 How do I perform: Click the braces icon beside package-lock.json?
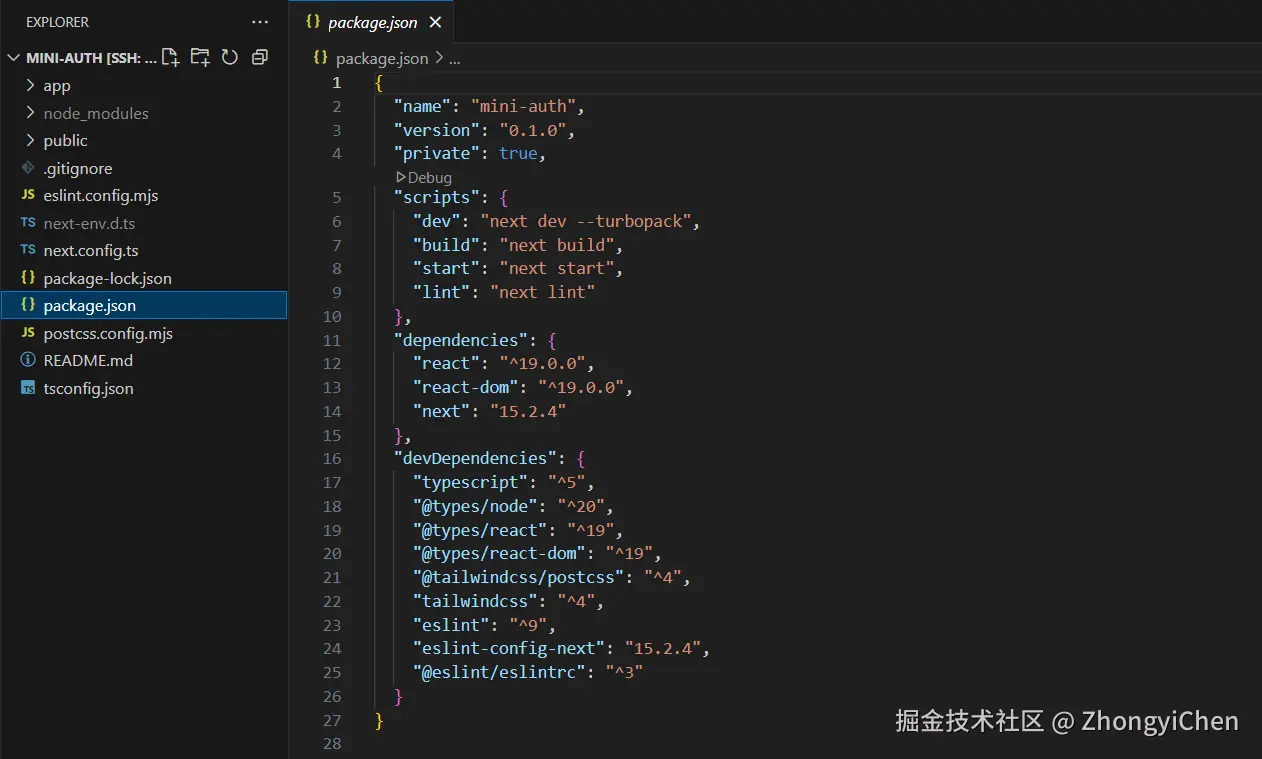(28, 278)
